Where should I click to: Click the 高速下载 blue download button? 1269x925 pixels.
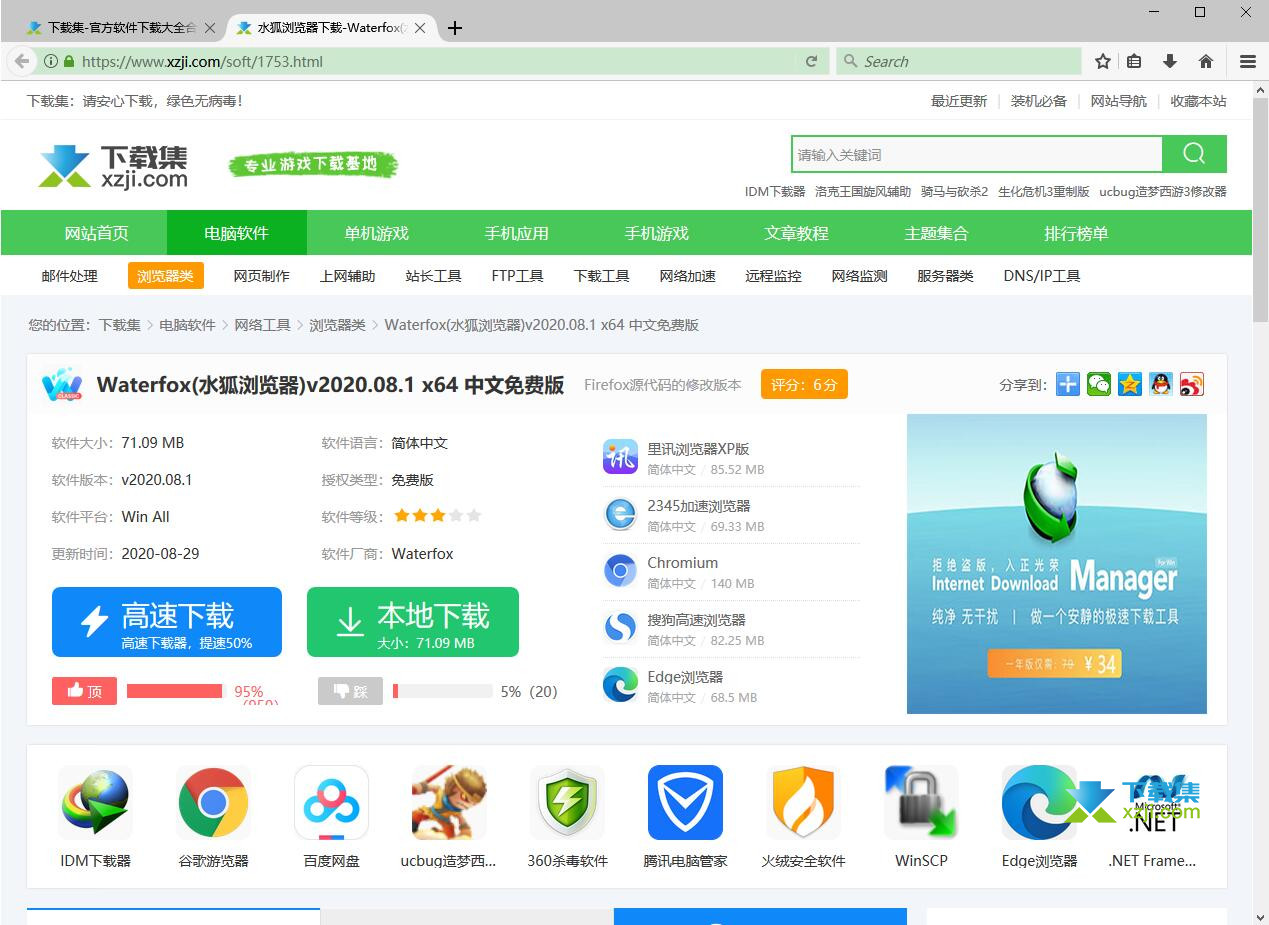click(x=167, y=622)
